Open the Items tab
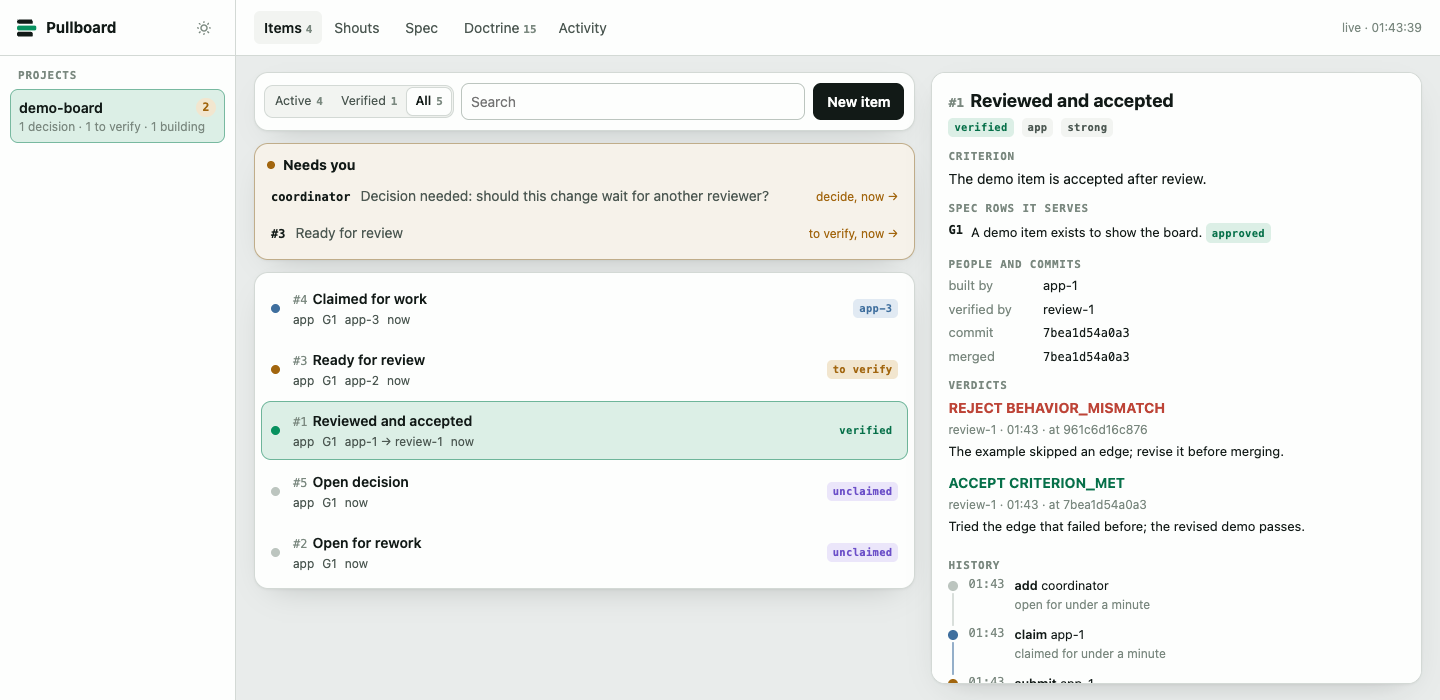The image size is (1440, 700). (288, 28)
